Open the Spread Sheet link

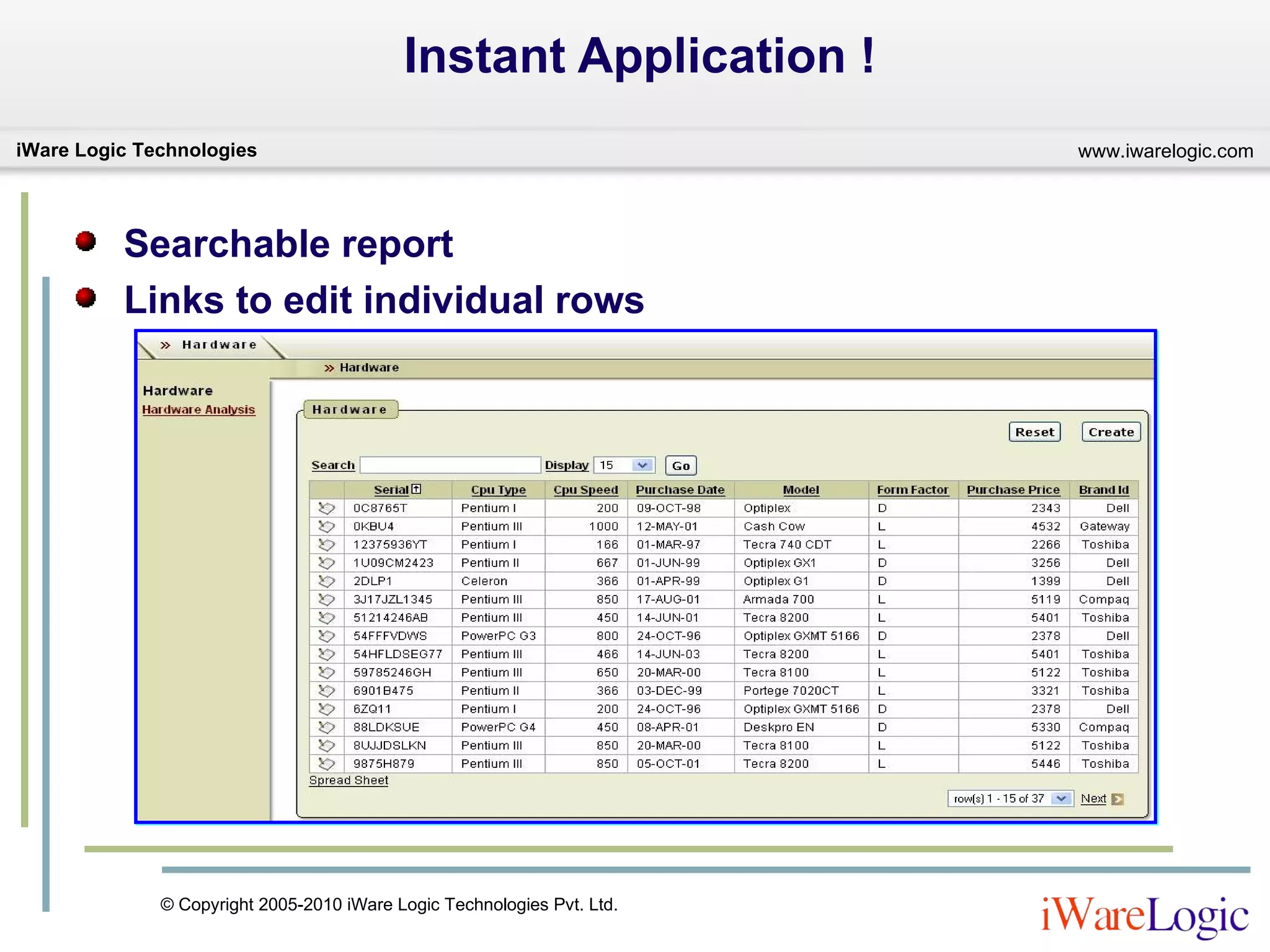tap(349, 780)
